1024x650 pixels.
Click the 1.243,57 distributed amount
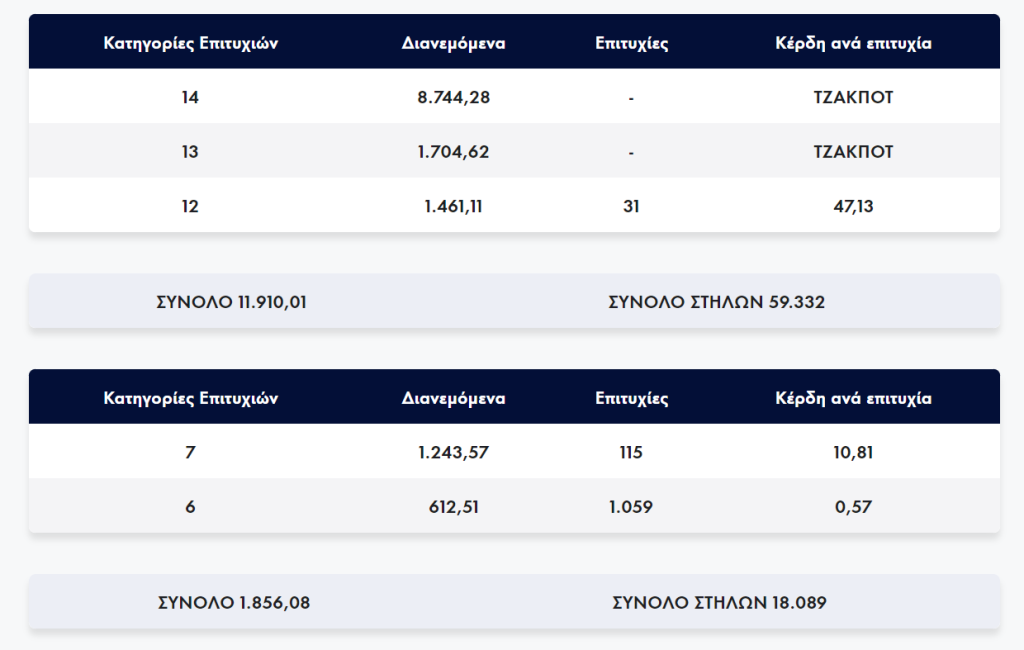[454, 452]
